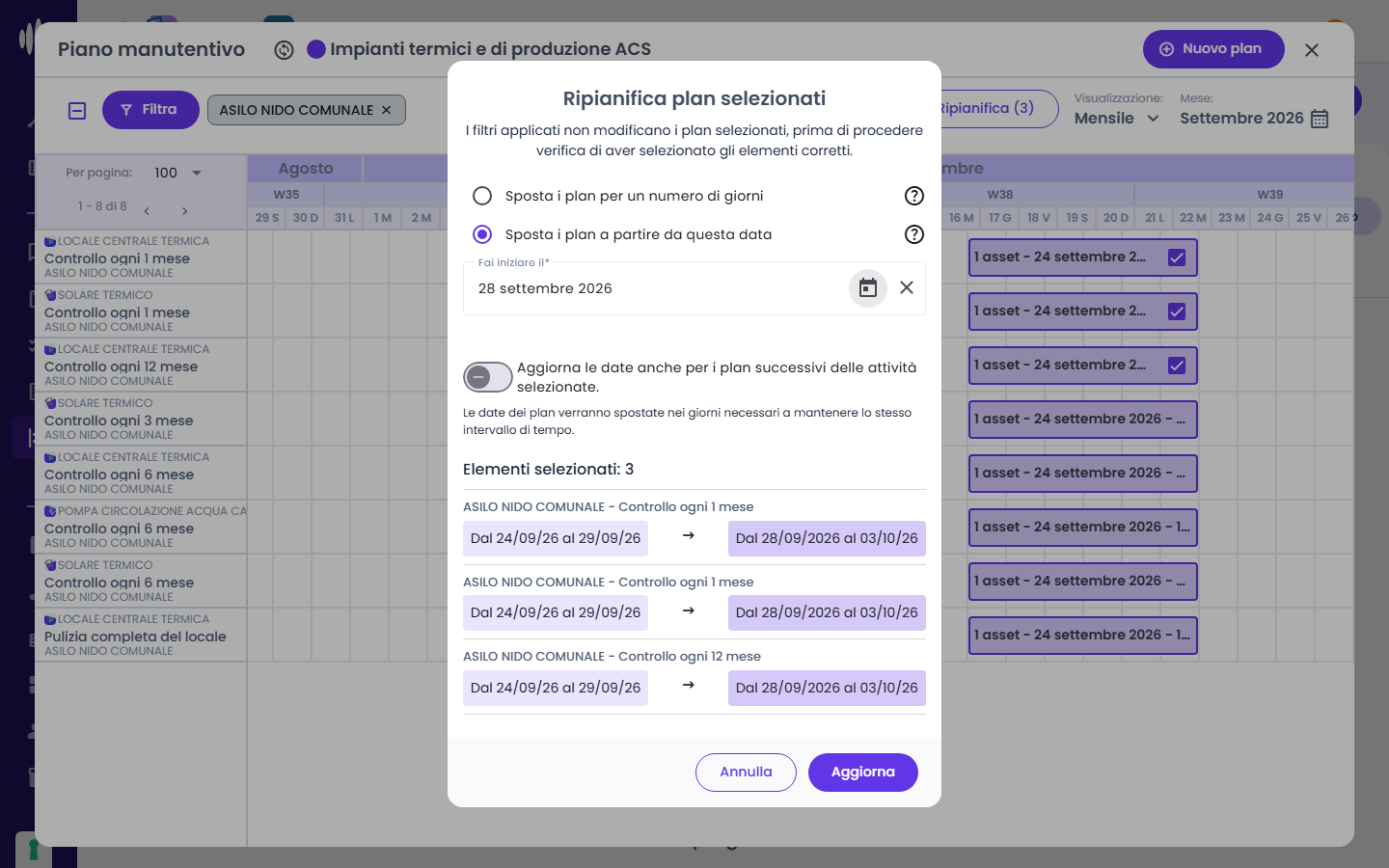Click 'Elementi selezionati: 3' heading
This screenshot has width=1389, height=868.
coord(548,470)
